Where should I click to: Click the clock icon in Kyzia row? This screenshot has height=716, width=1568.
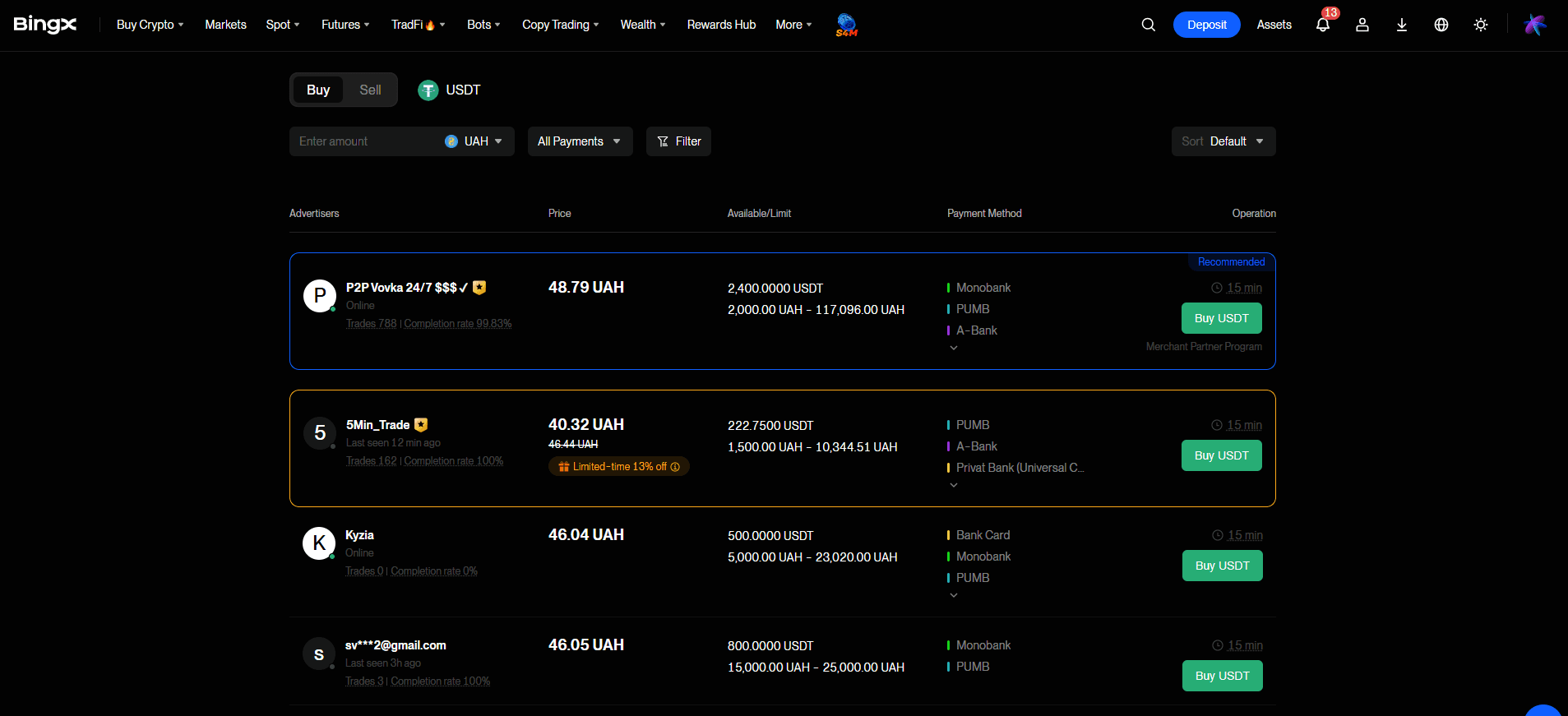(x=1218, y=535)
